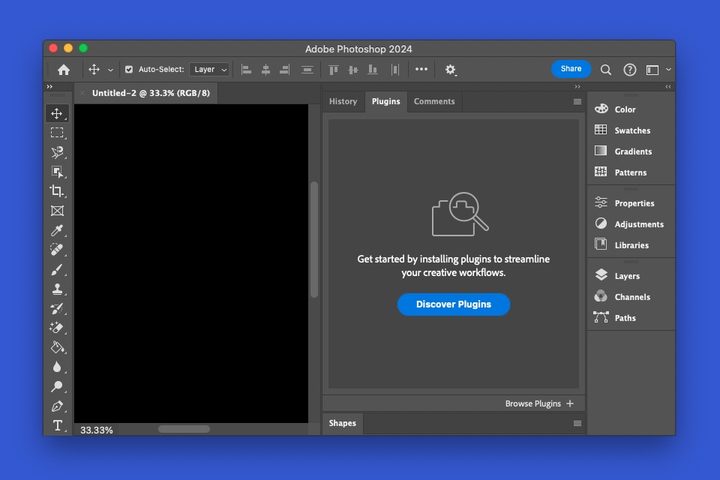720x480 pixels.
Task: Open the Adjustments panel
Action: 630,224
